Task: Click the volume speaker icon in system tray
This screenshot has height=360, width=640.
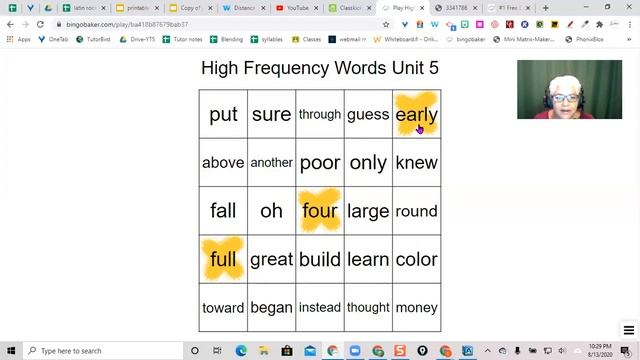Action: coord(562,351)
